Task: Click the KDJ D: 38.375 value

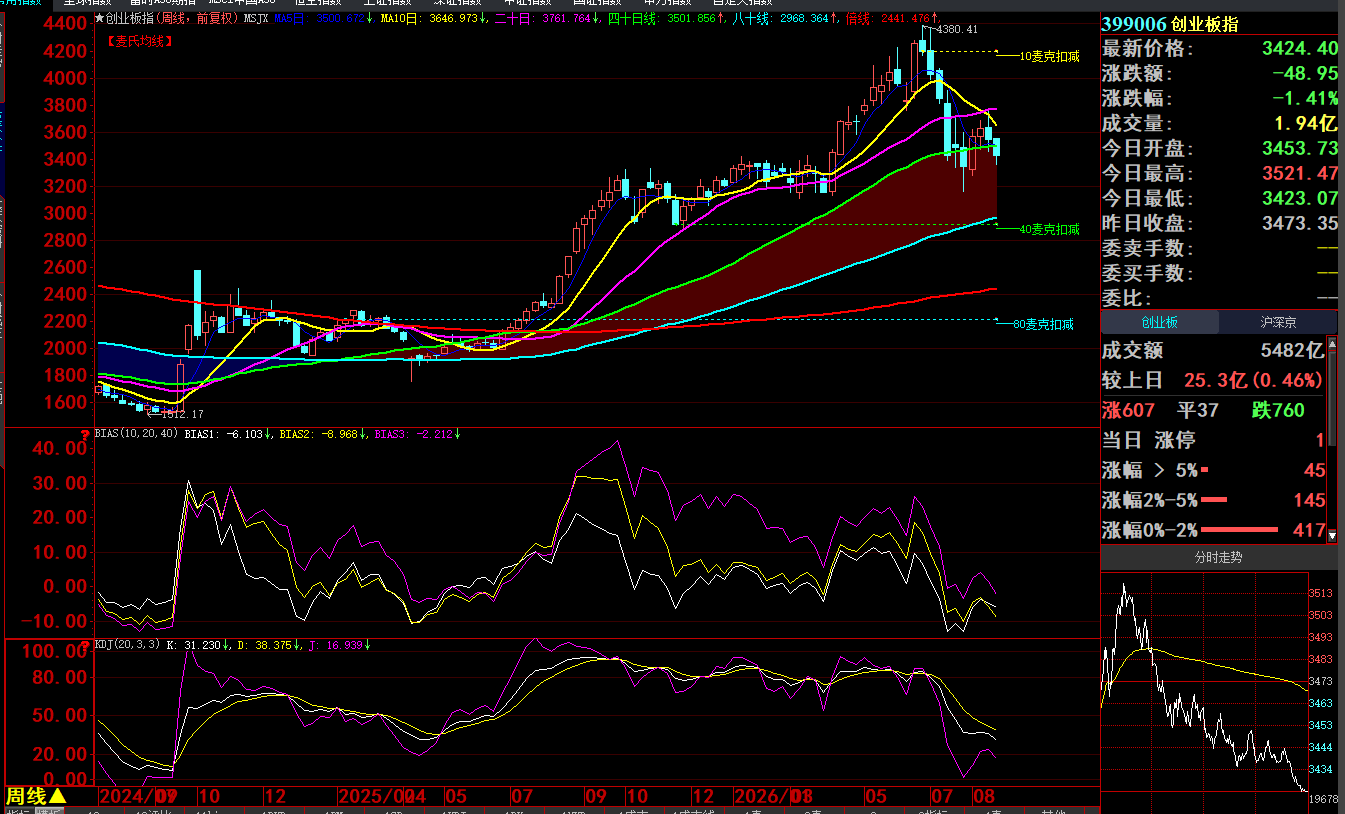Action: pos(270,645)
